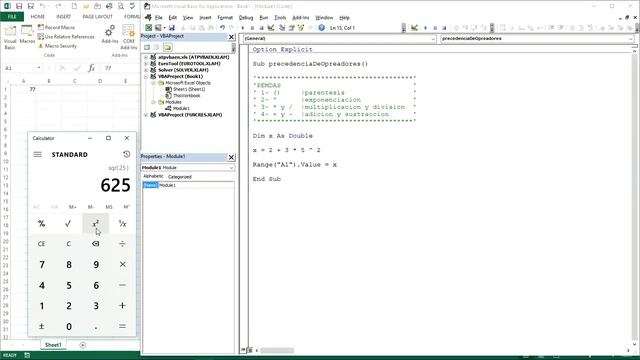Click Record Macro in Code group

56,27
